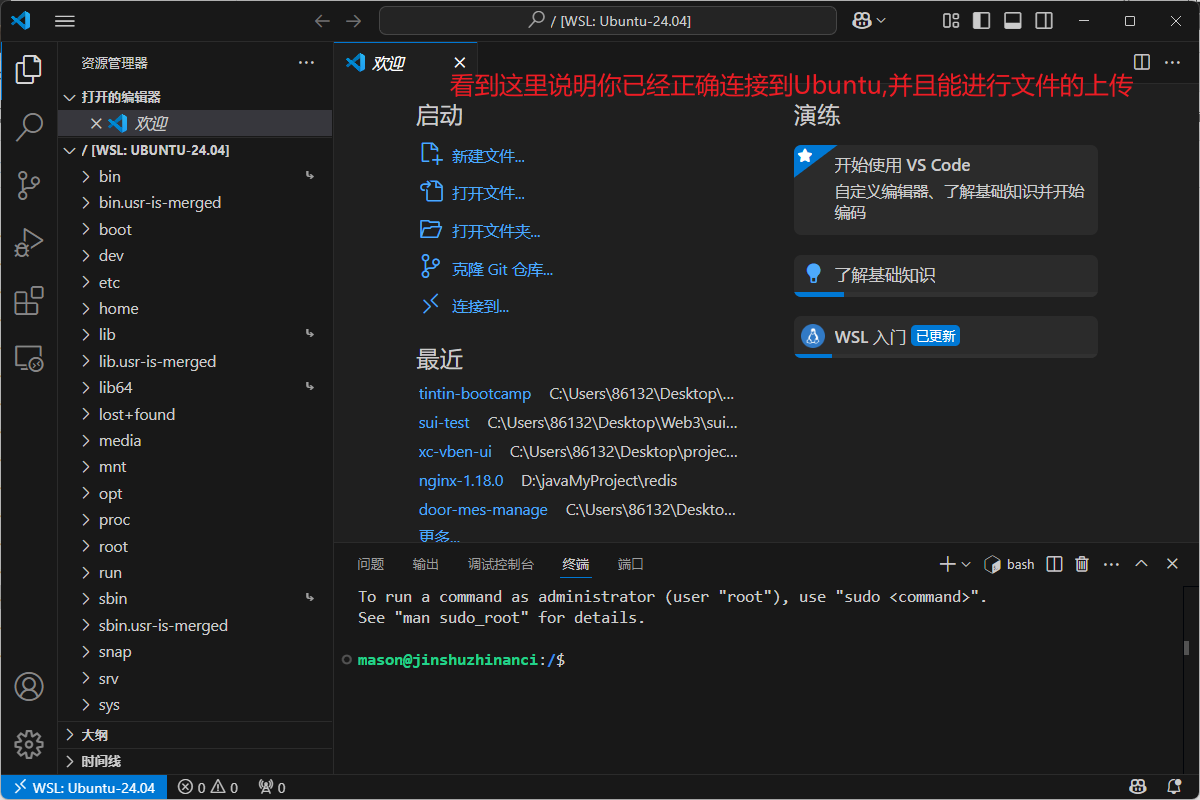
Task: Click 打开文件夹... link
Action: click(x=496, y=231)
